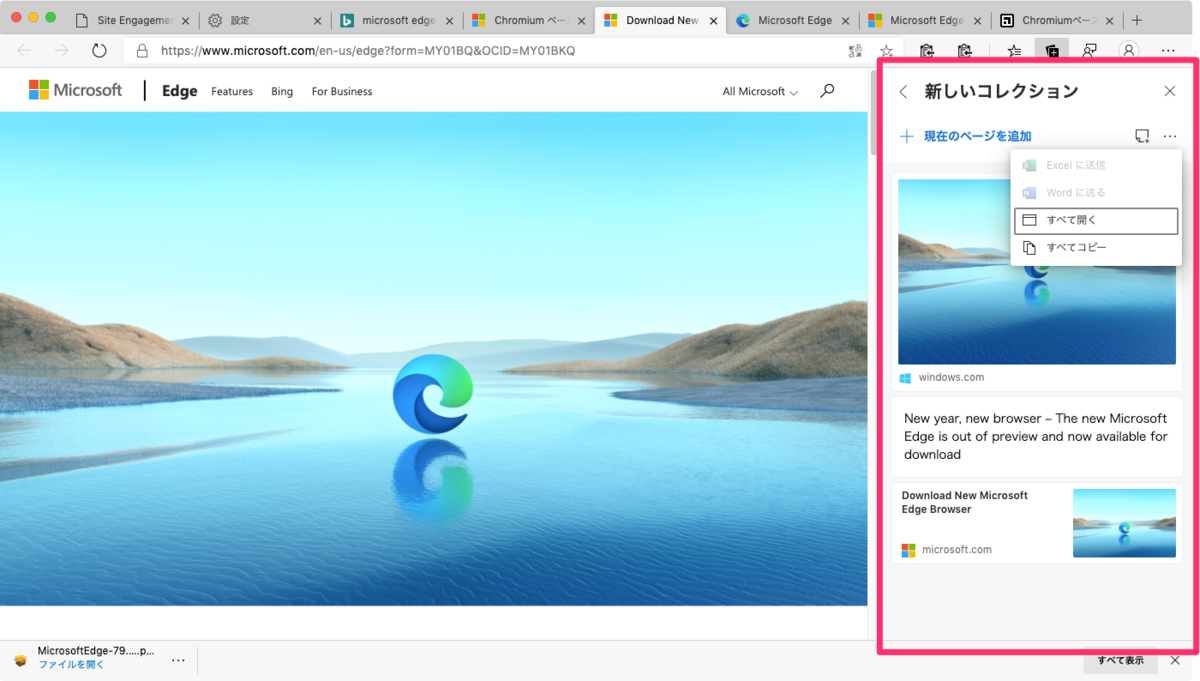Click microsoft.com card thumbnail image

click(1124, 523)
